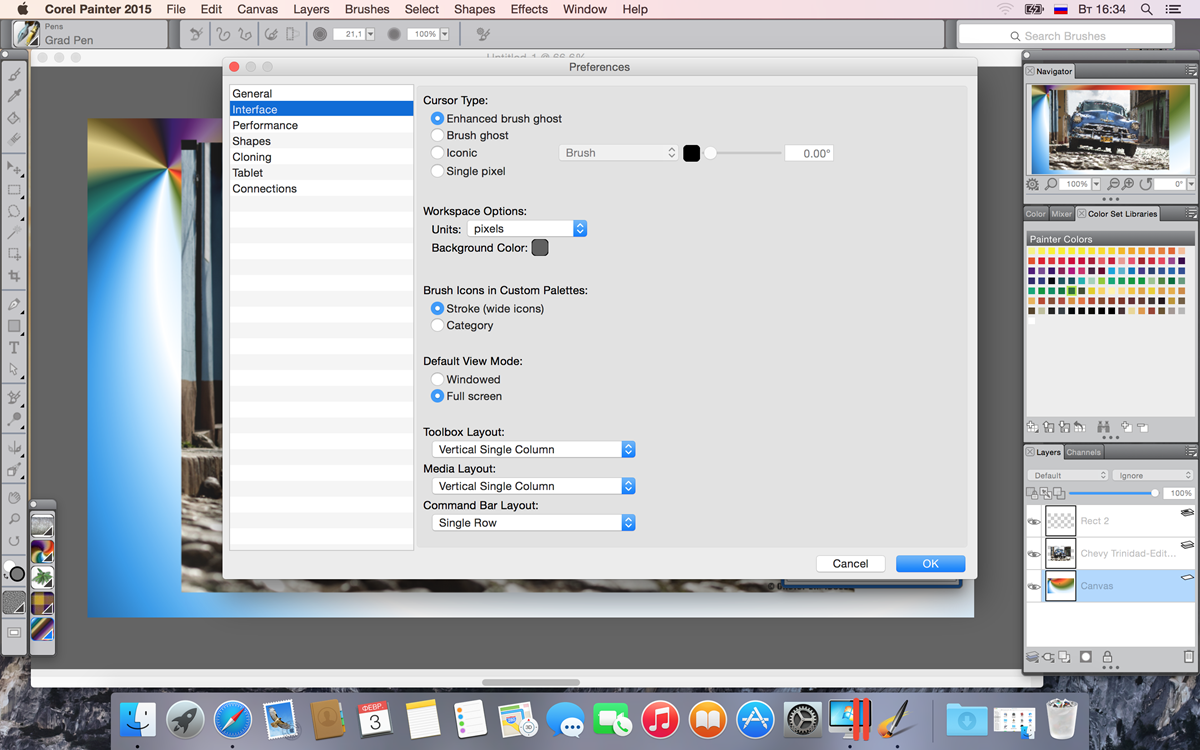Choose Straight Line Strokes in property bar
The width and height of the screenshot is (1200, 750).
pos(245,34)
